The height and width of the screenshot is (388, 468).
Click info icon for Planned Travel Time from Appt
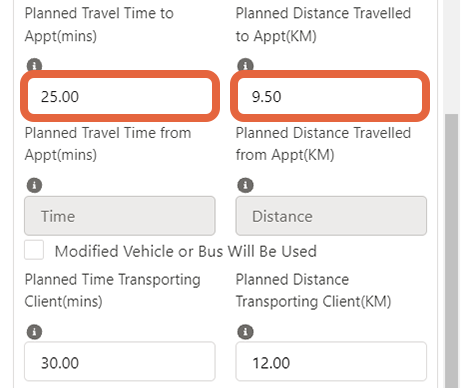(34, 185)
